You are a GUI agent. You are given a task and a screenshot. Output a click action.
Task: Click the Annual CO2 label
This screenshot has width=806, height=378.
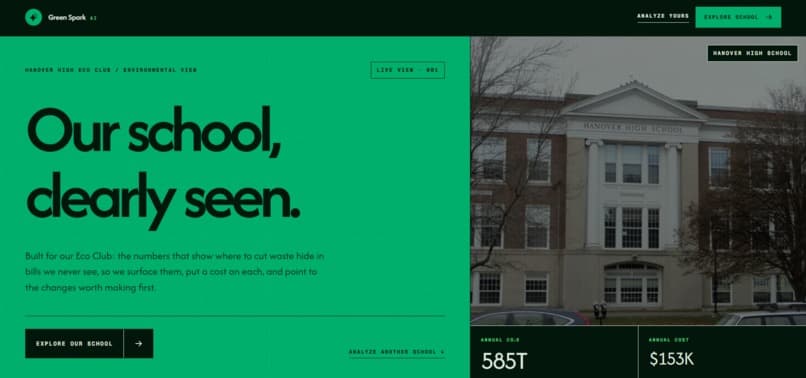tap(500, 340)
